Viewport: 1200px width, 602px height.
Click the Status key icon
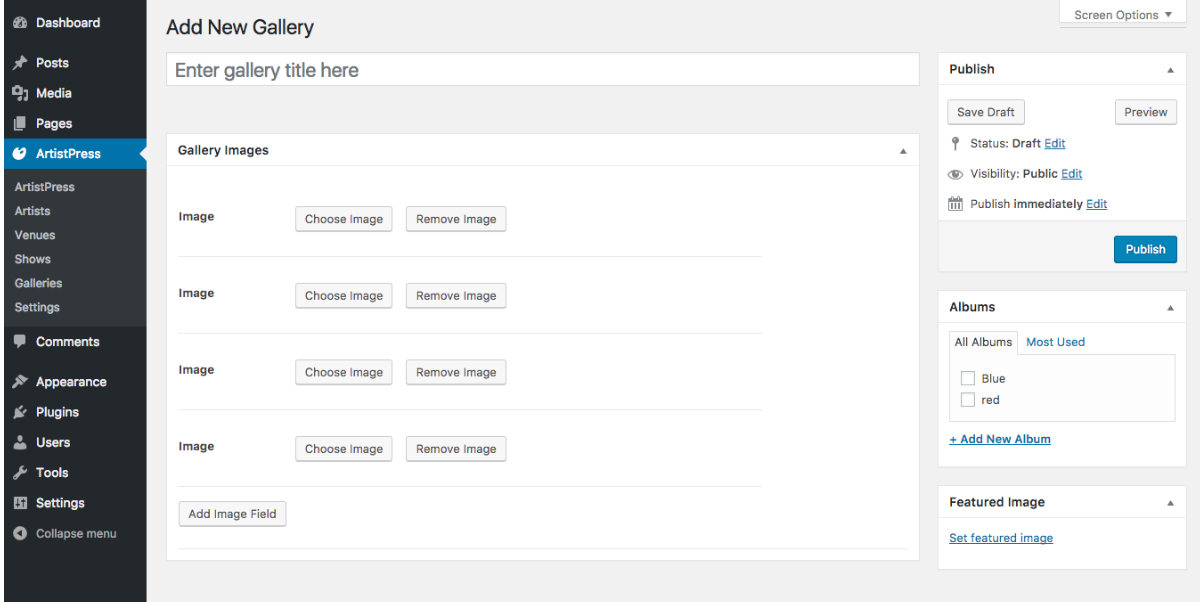(x=955, y=144)
